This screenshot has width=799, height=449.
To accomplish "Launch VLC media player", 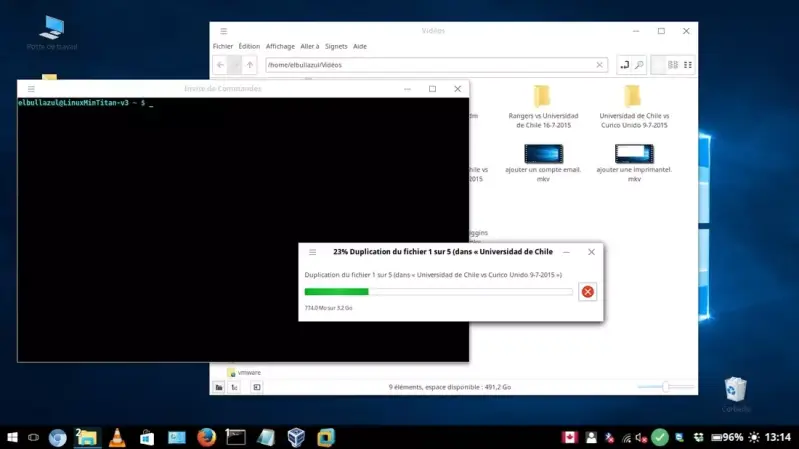I will pos(117,437).
